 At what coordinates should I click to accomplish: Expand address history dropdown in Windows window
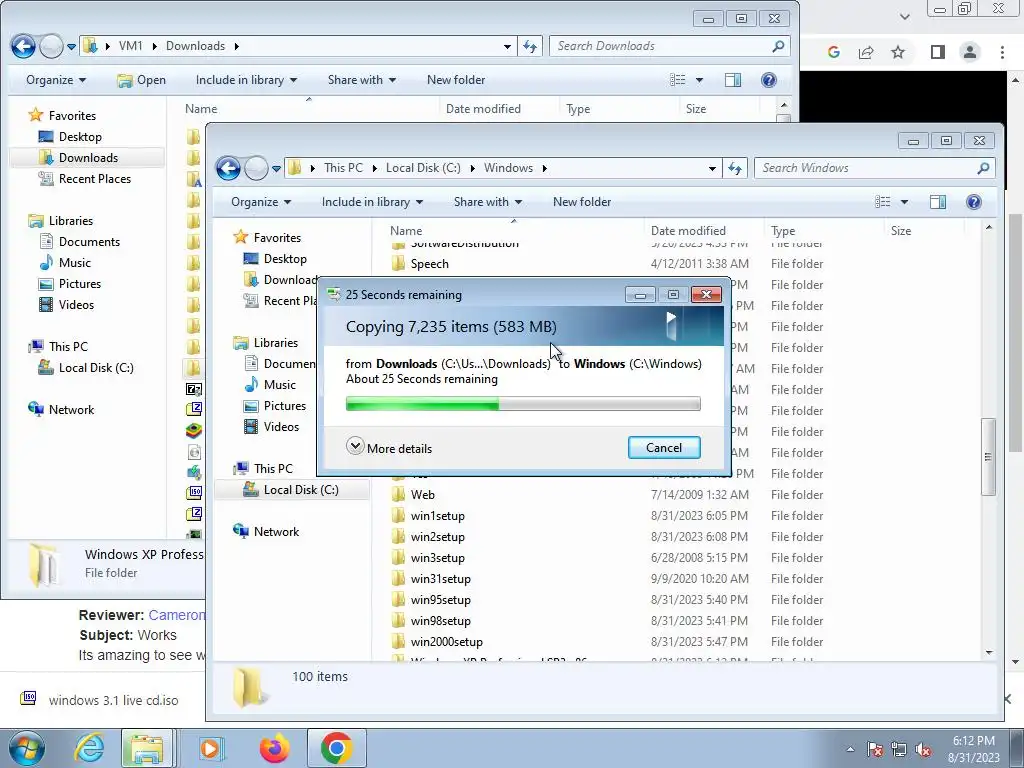[712, 168]
